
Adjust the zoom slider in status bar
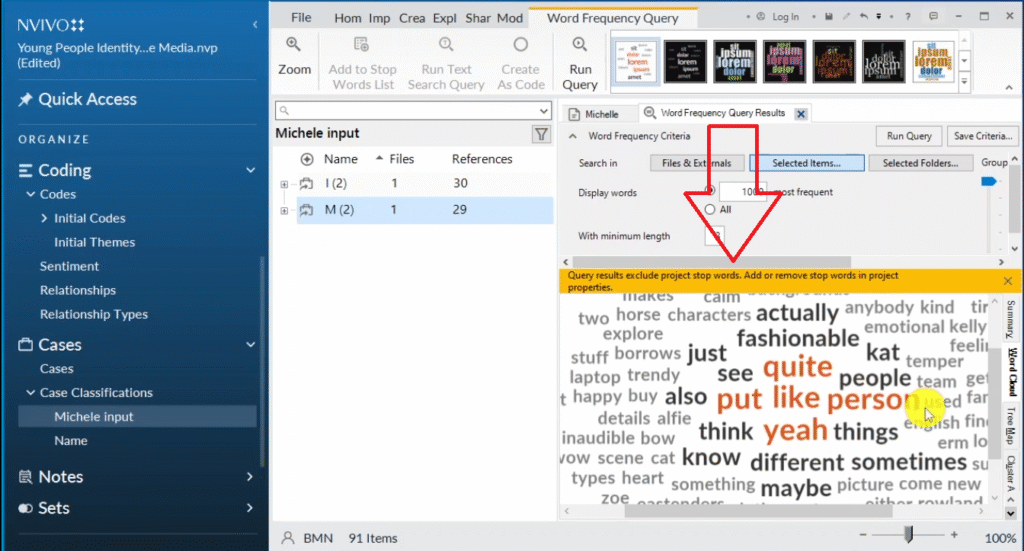coord(908,536)
